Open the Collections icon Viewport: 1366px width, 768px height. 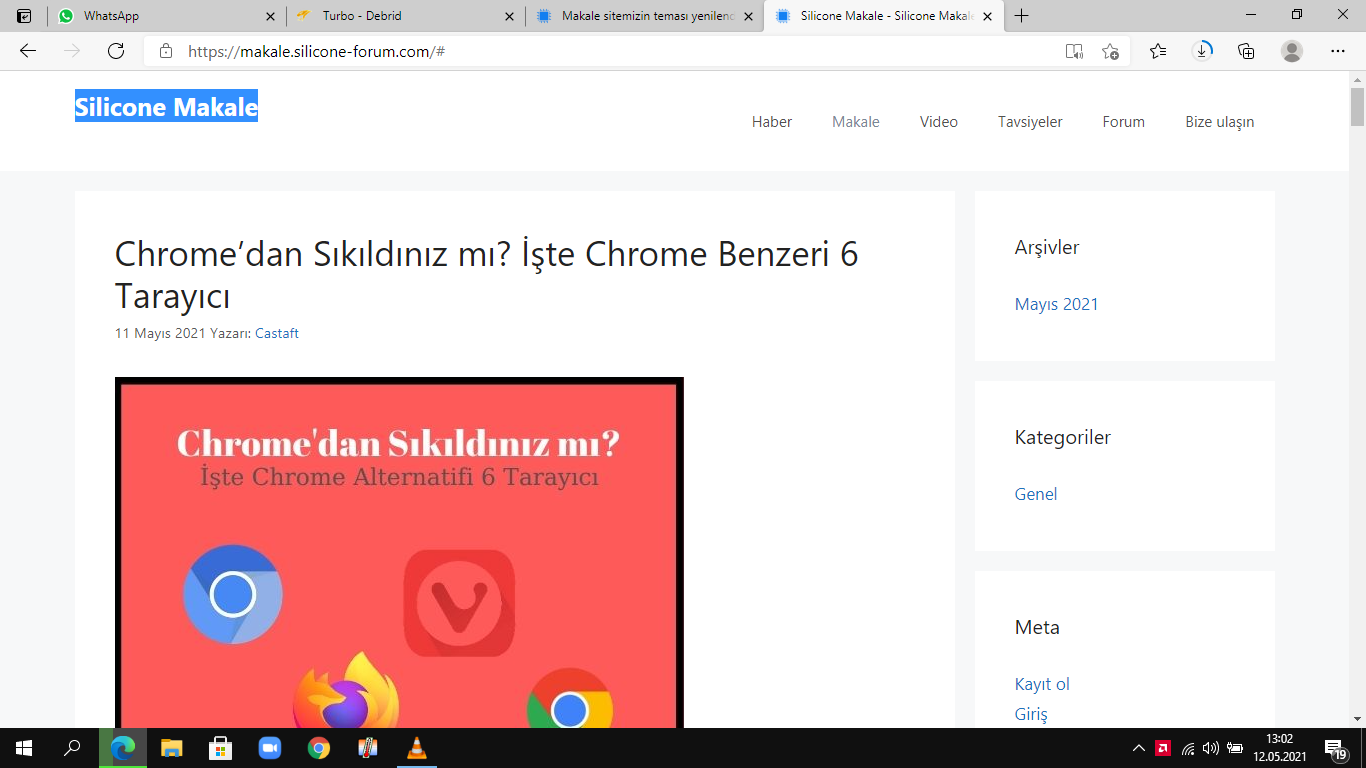[x=1246, y=51]
